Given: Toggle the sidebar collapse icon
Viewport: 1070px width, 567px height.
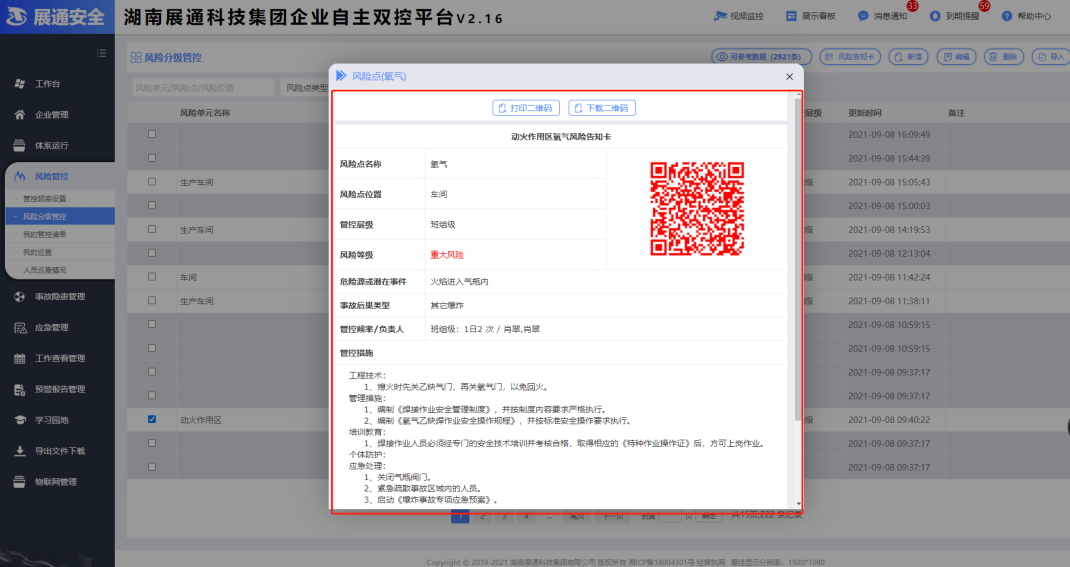Looking at the screenshot, I should pos(102,53).
